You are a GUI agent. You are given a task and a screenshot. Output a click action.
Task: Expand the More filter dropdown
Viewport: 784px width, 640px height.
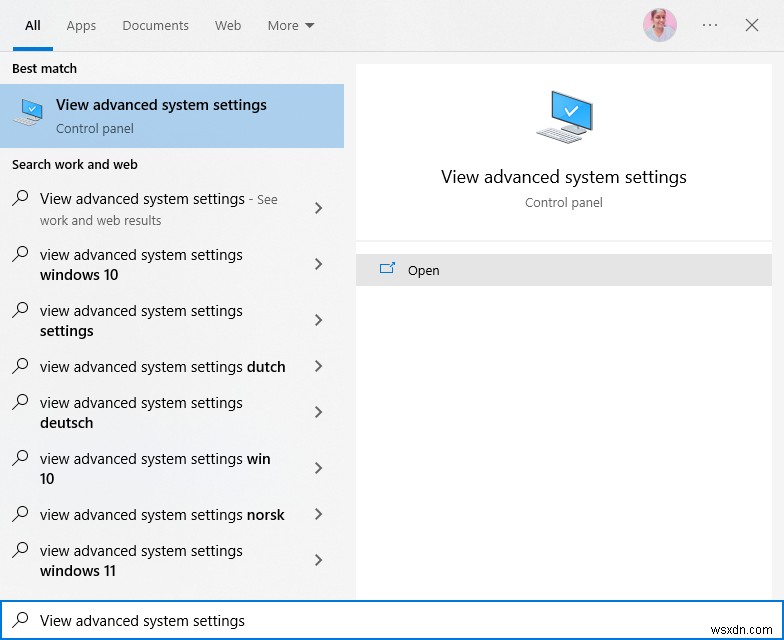coord(291,25)
